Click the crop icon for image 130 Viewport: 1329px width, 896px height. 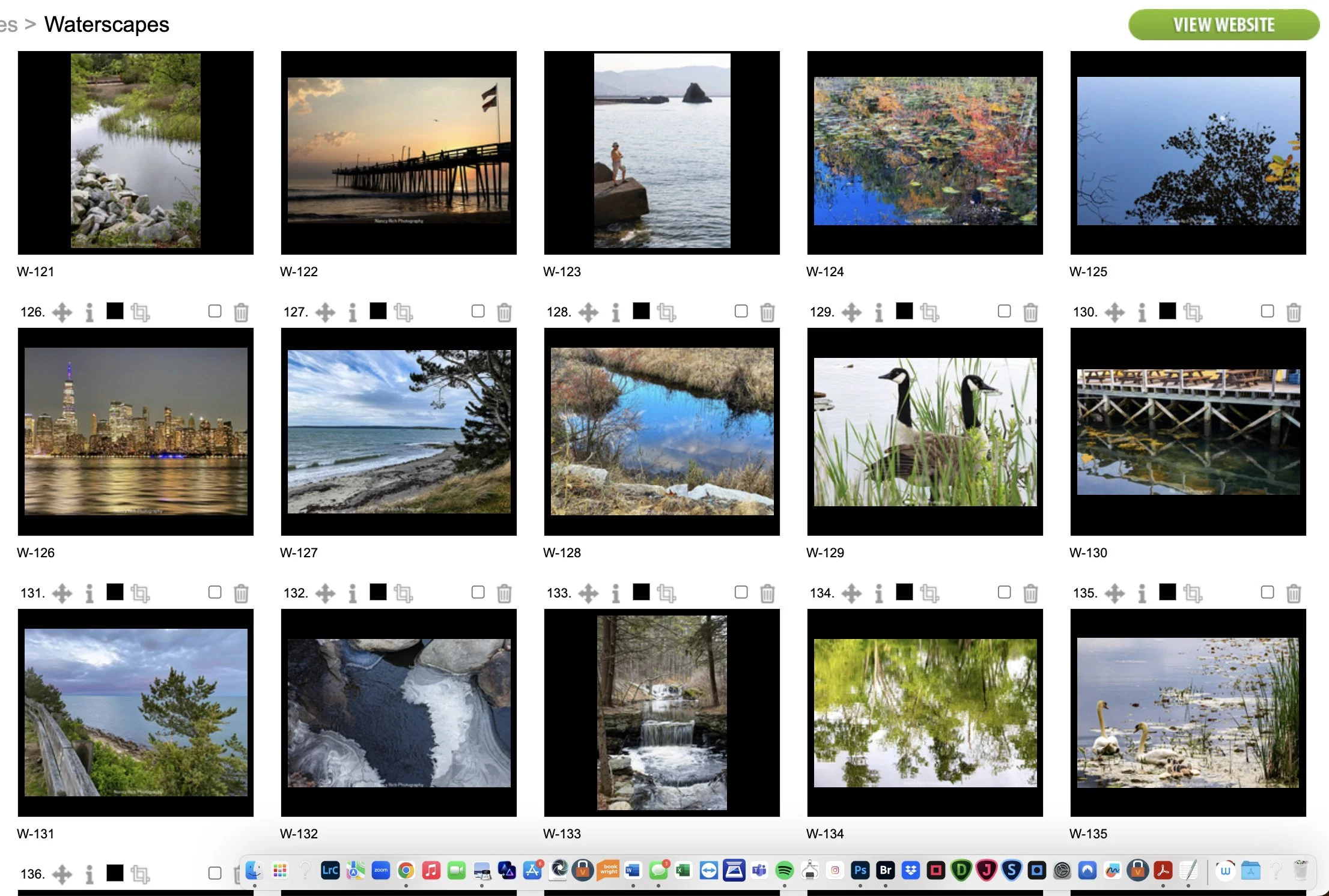(x=1193, y=312)
